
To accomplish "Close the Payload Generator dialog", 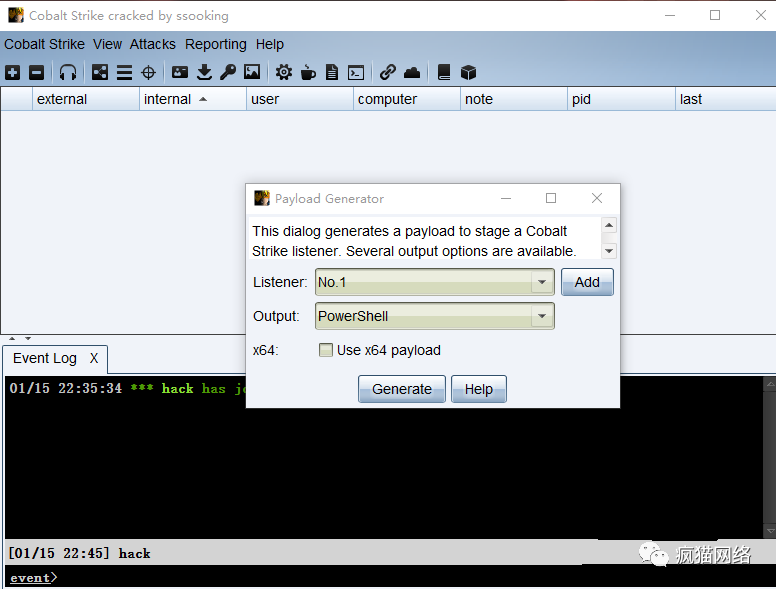I will point(597,198).
